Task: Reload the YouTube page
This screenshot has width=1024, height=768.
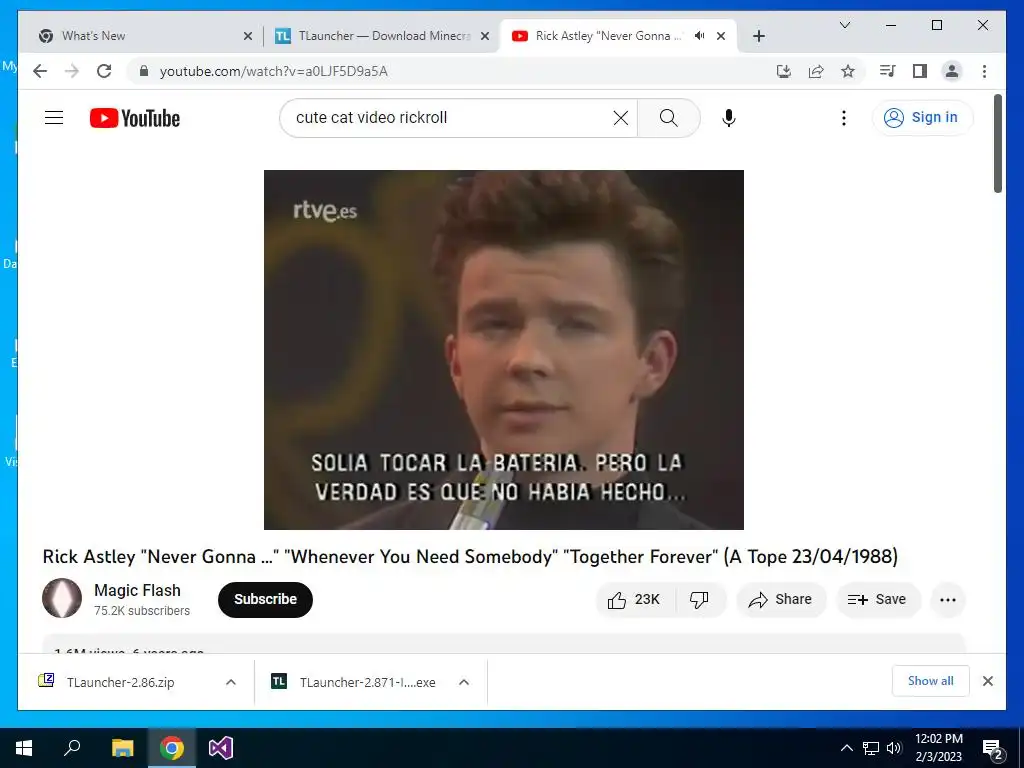Action: (104, 71)
